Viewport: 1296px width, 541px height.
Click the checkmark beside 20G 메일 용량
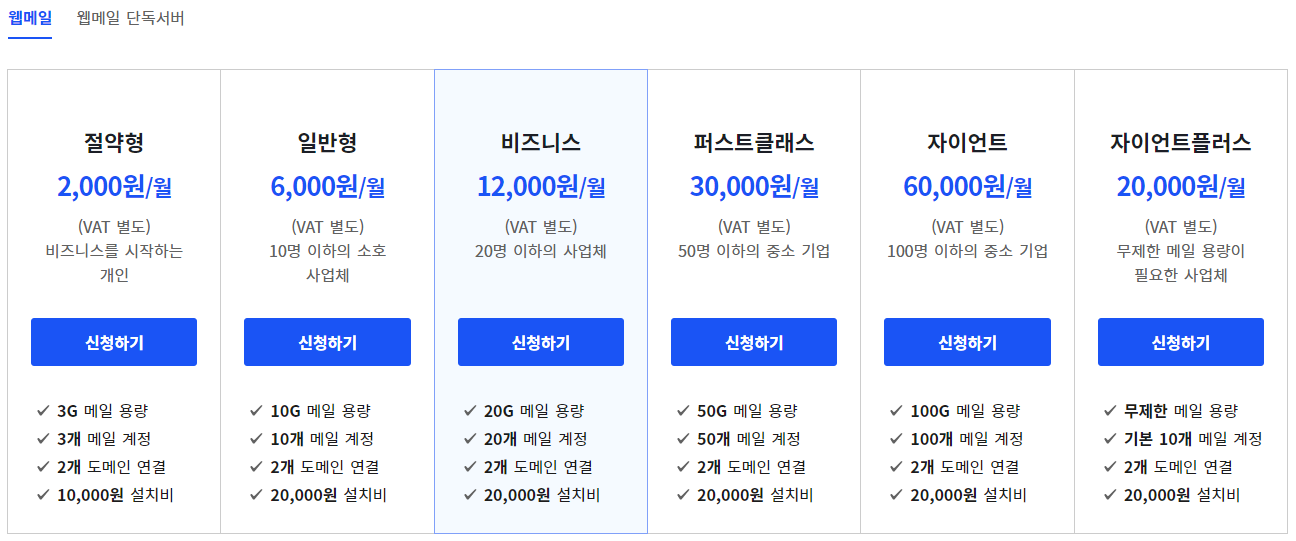click(470, 410)
